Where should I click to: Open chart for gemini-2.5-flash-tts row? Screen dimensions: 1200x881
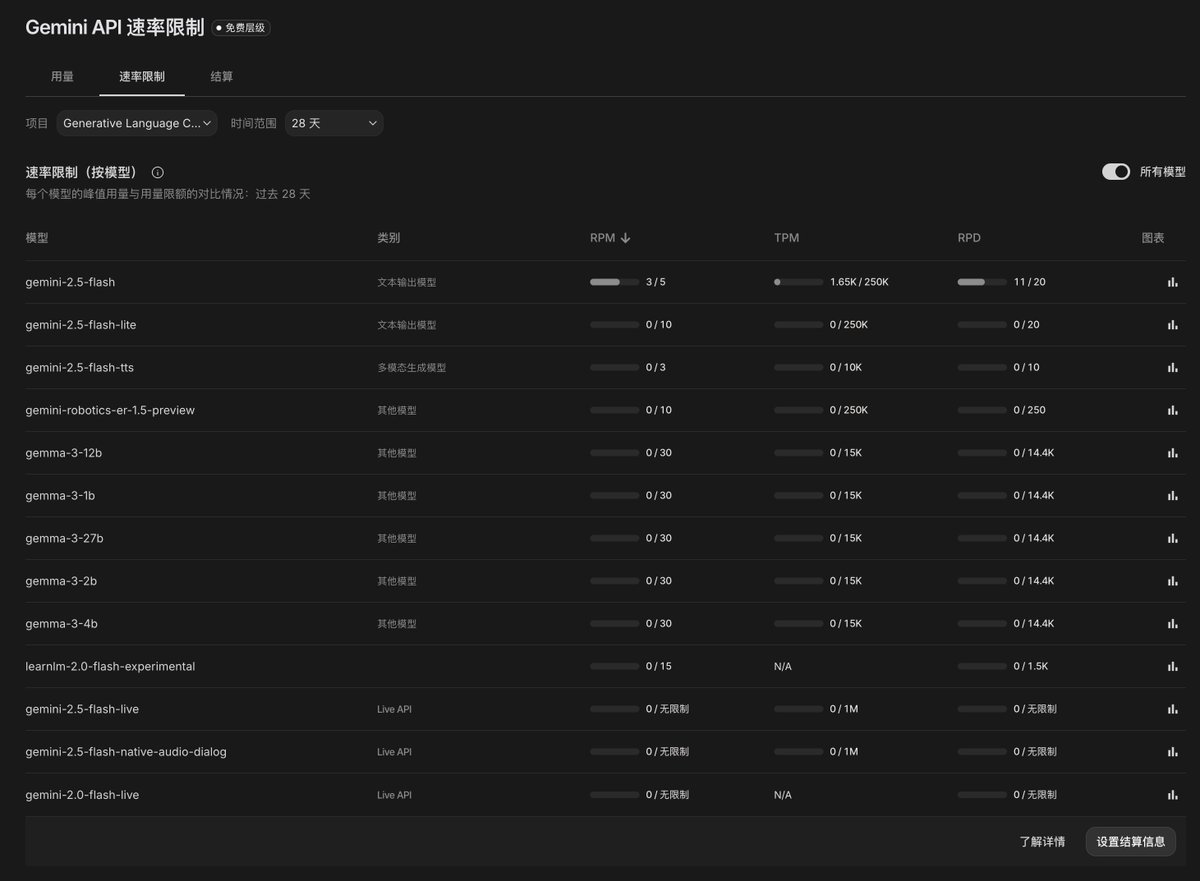pyautogui.click(x=1172, y=367)
